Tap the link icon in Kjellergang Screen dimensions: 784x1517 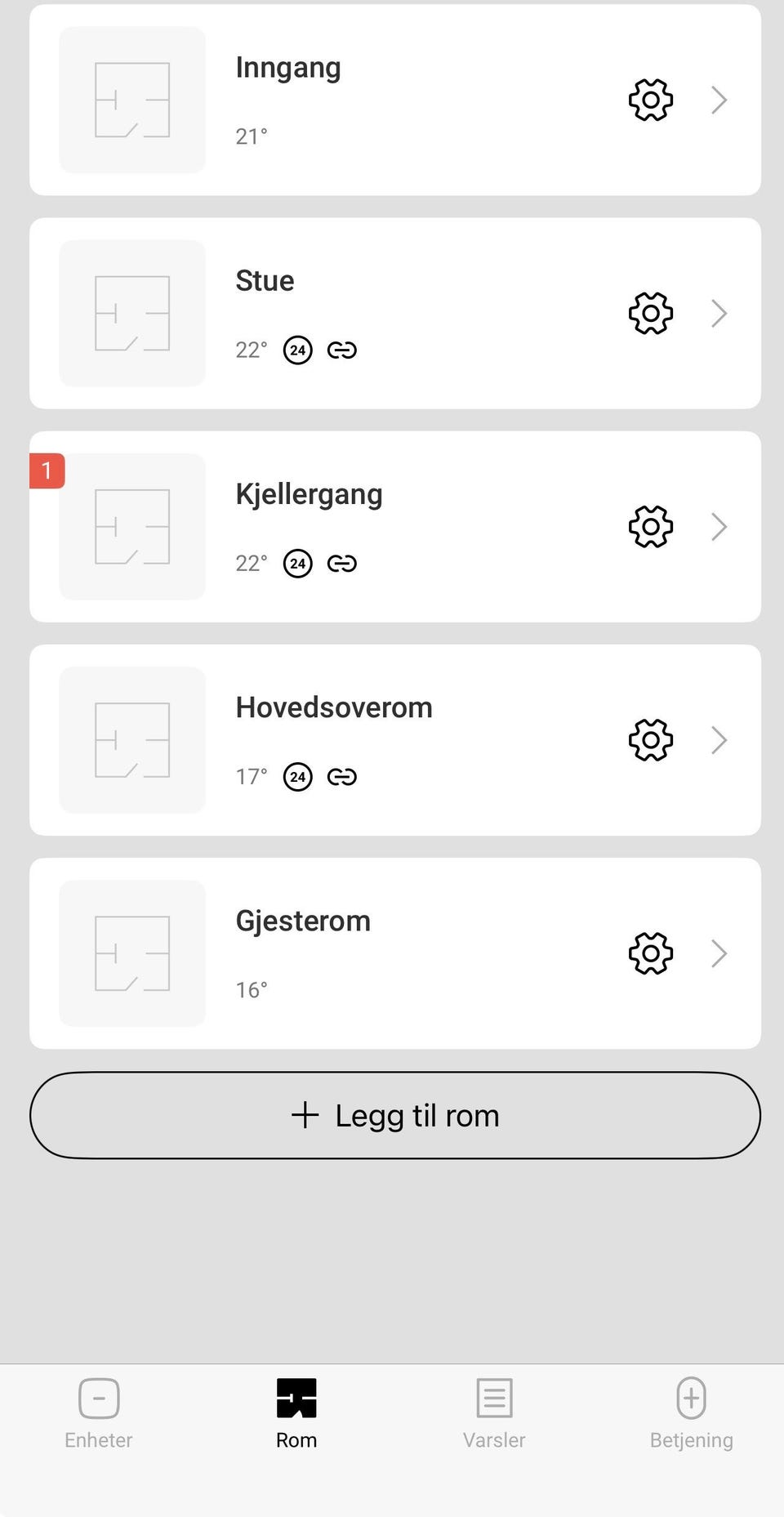pos(342,564)
